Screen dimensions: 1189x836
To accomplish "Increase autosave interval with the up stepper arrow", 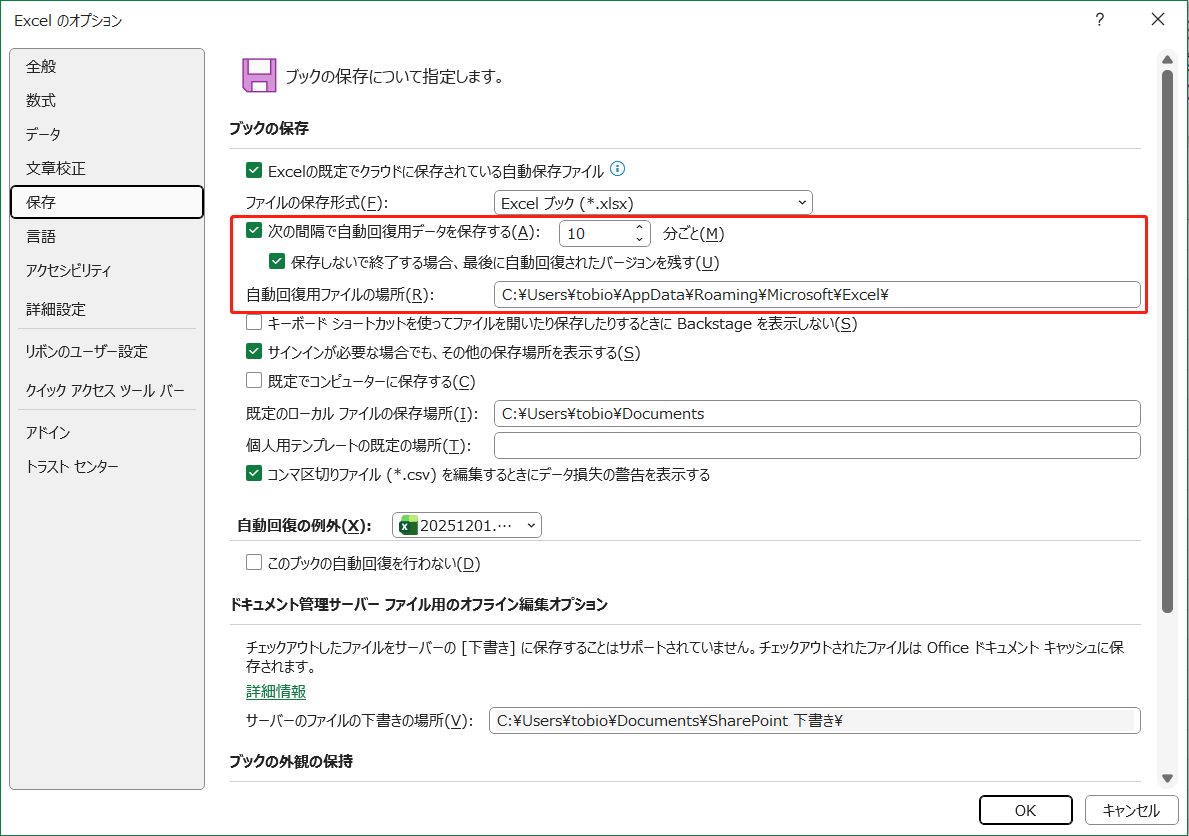I will coord(640,225).
